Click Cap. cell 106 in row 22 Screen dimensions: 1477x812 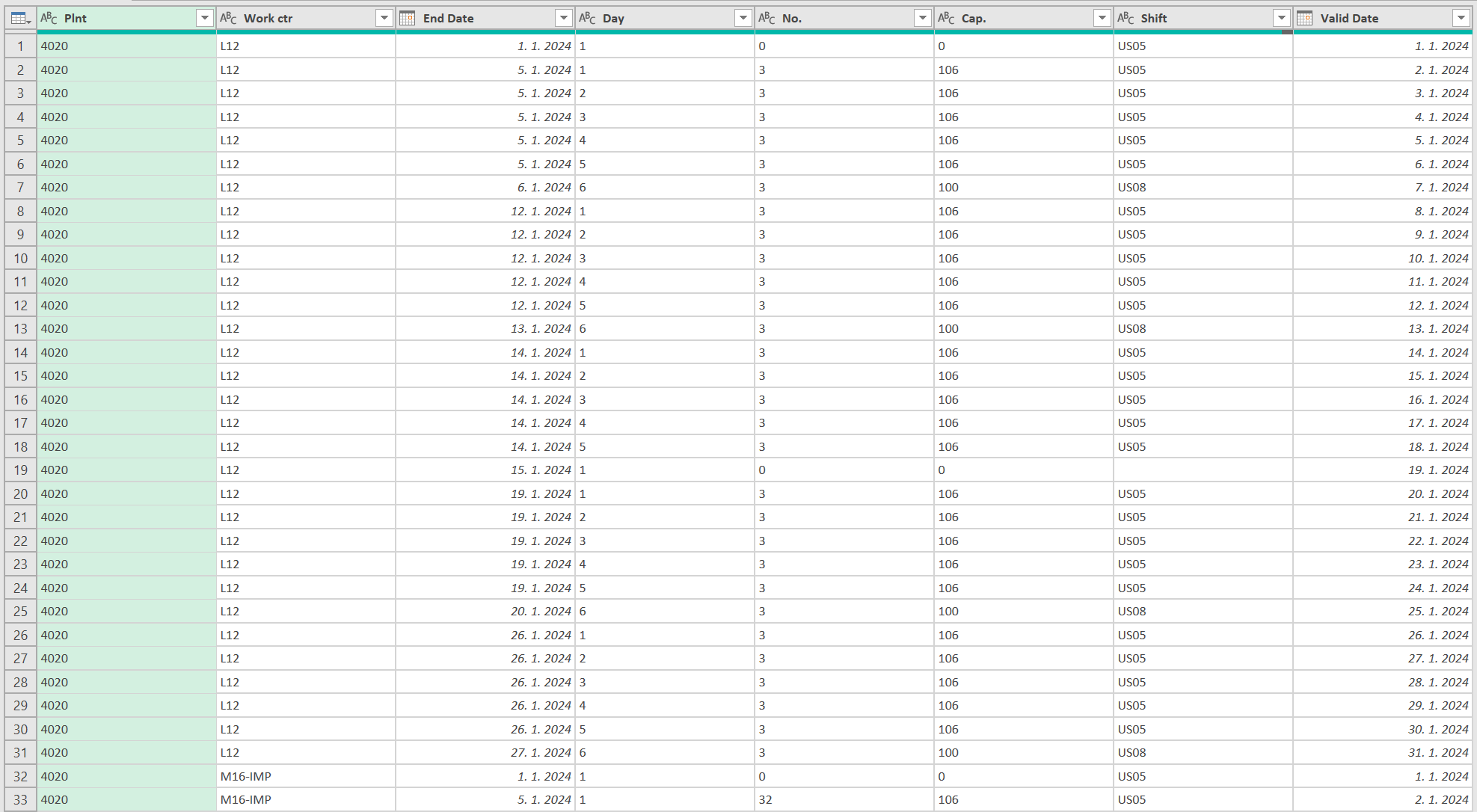(1024, 541)
